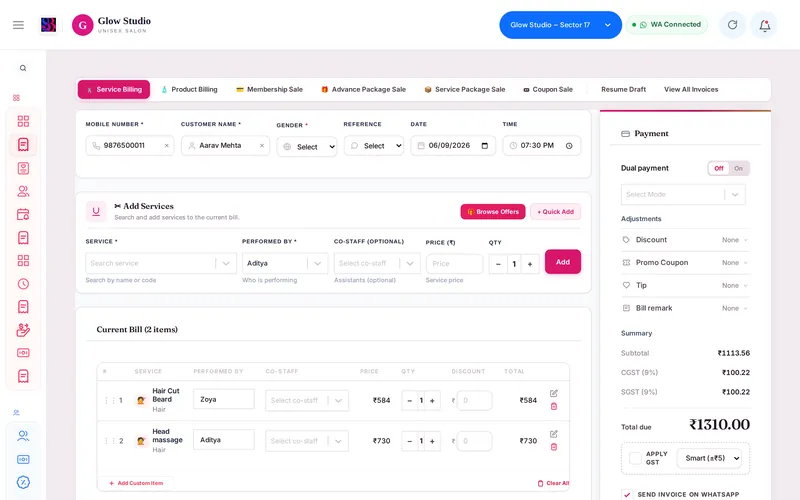Open the Select co-staff dropdown in Add Services

point(377,263)
